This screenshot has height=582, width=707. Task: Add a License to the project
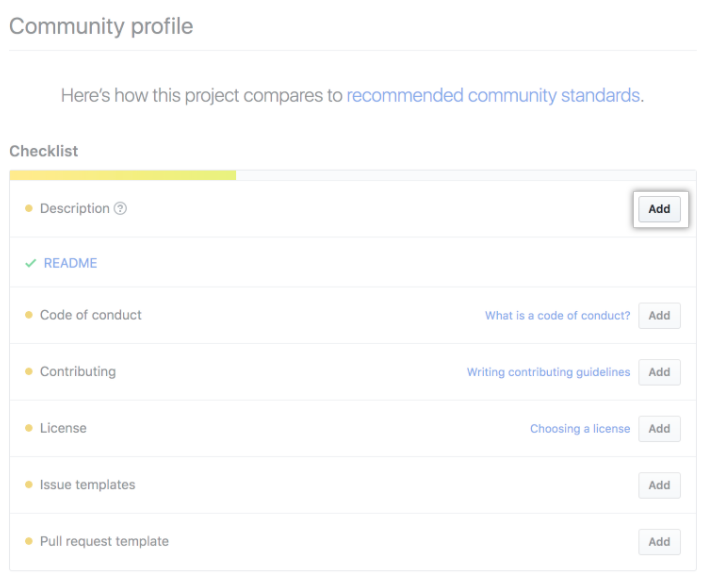[659, 428]
